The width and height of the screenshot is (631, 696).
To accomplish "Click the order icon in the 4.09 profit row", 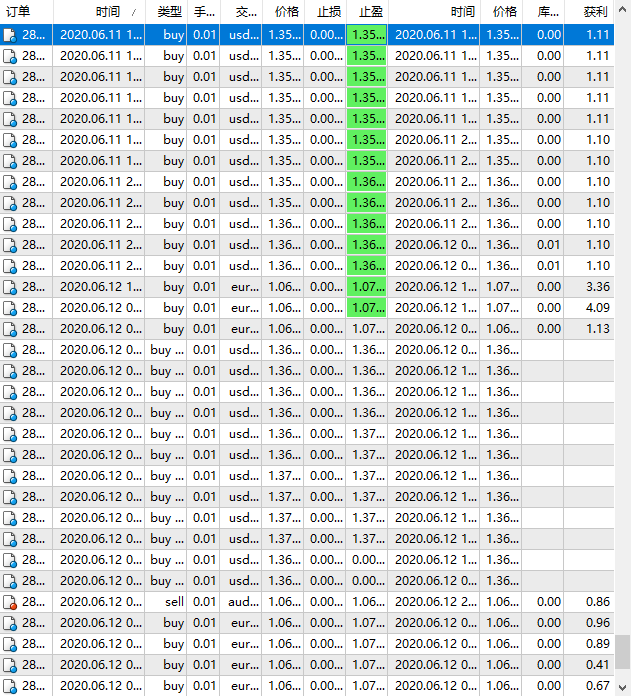I will [x=10, y=308].
